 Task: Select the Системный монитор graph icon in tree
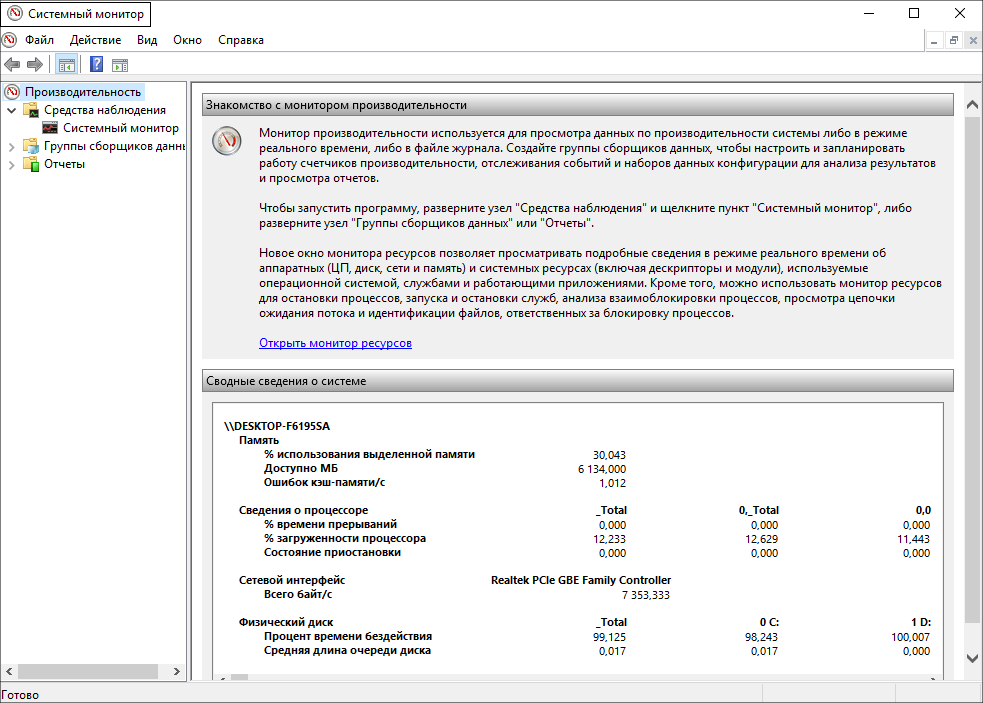click(50, 128)
